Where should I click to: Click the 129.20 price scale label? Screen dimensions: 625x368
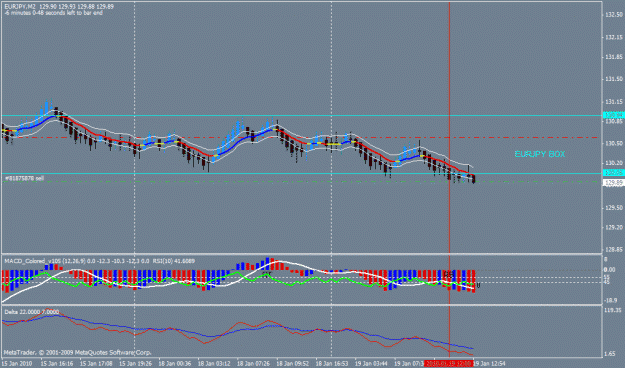[x=614, y=227]
